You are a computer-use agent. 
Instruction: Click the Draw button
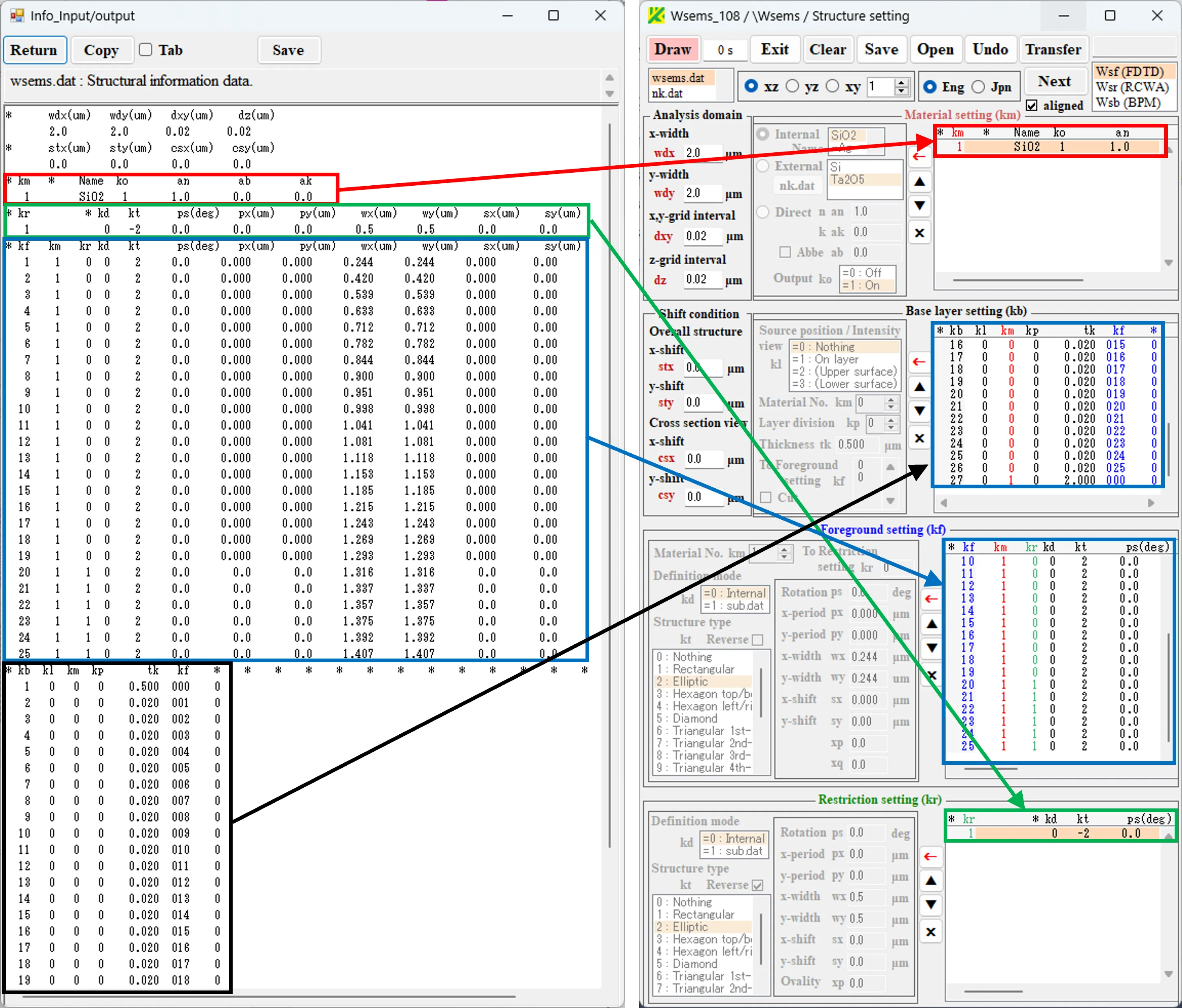click(673, 49)
